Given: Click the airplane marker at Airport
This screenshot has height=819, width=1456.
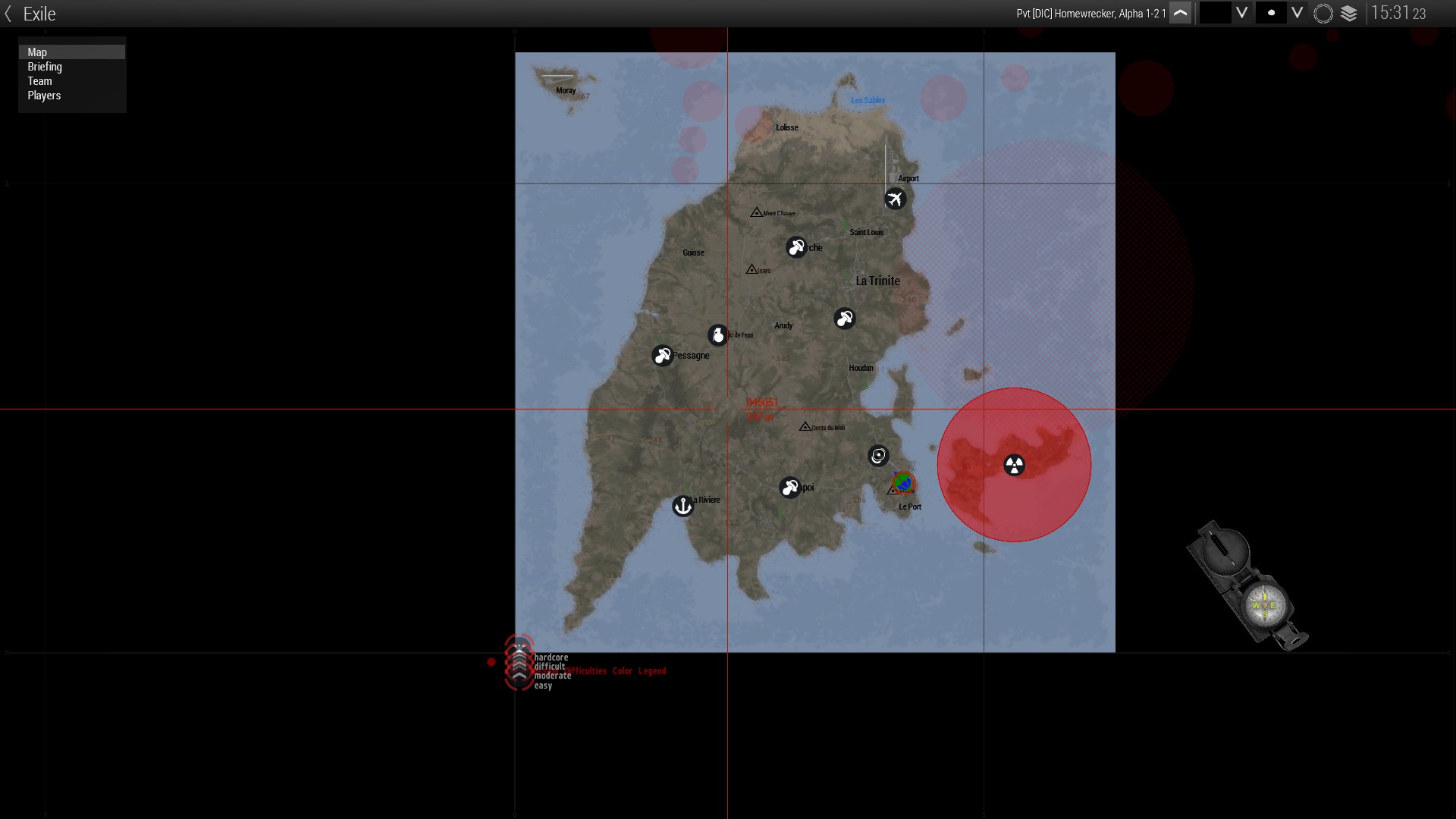Looking at the screenshot, I should [x=895, y=199].
